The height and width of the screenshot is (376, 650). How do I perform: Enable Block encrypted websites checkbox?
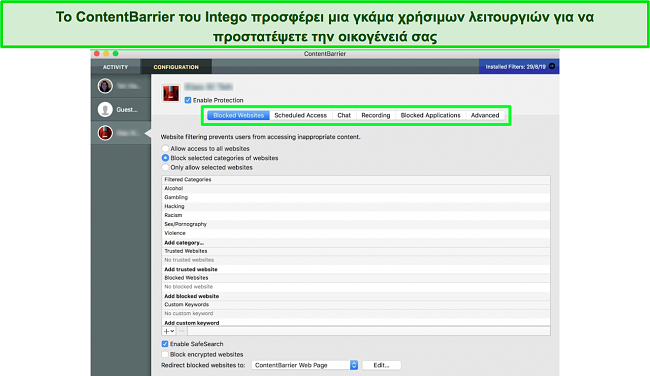click(x=165, y=354)
